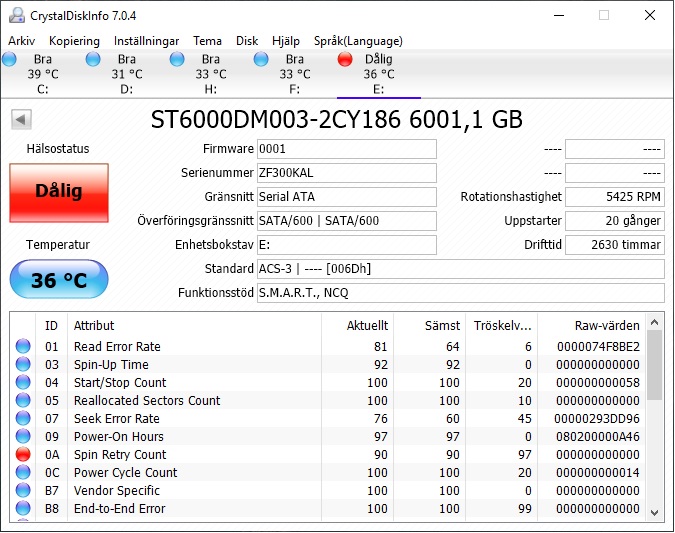Open the Tema menu

coord(207,41)
